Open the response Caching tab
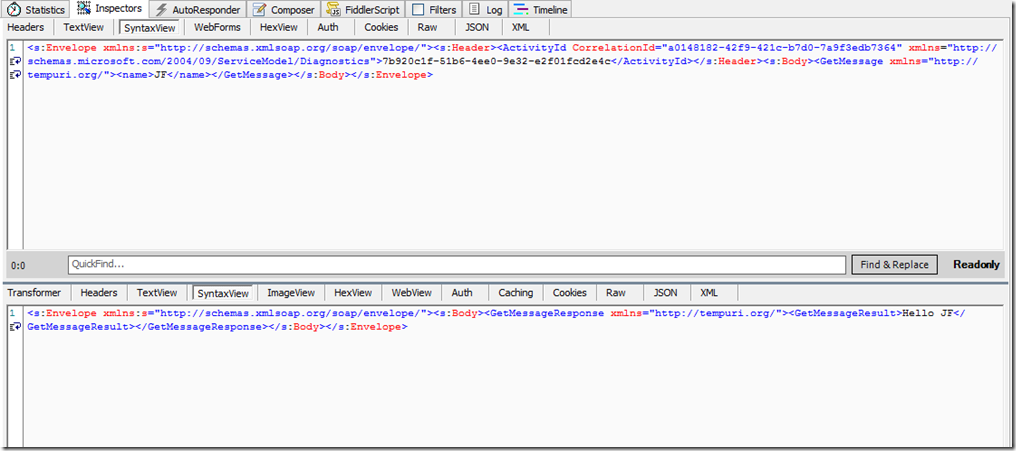 point(516,293)
